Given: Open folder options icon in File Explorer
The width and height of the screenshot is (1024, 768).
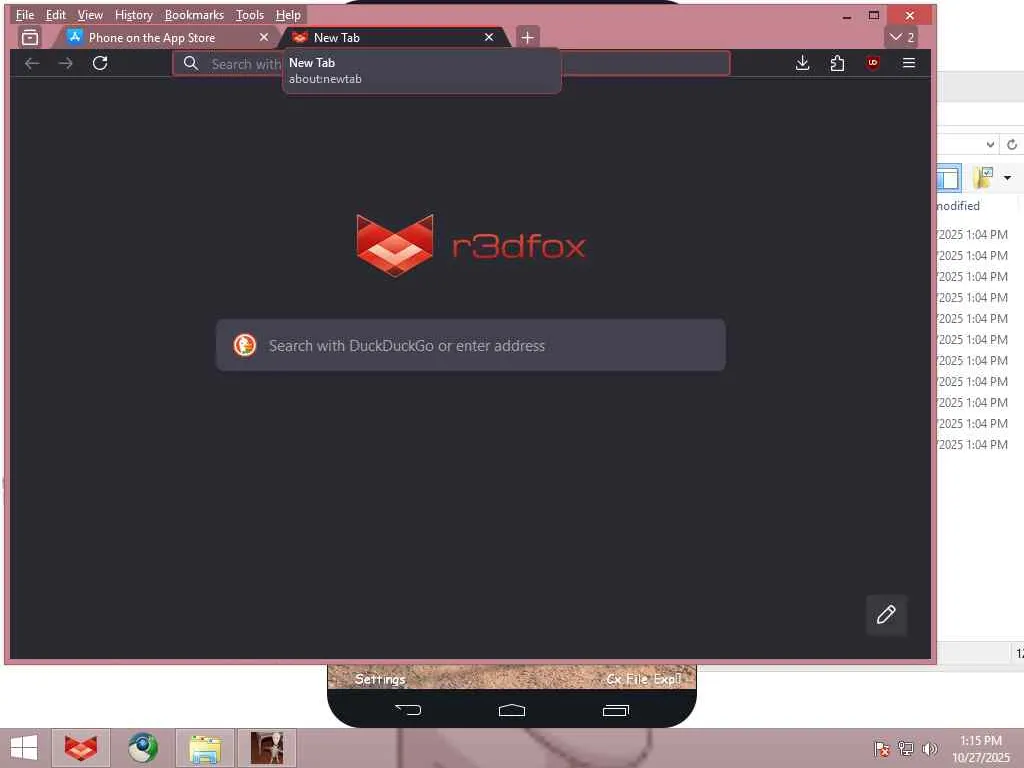Looking at the screenshot, I should [x=984, y=178].
